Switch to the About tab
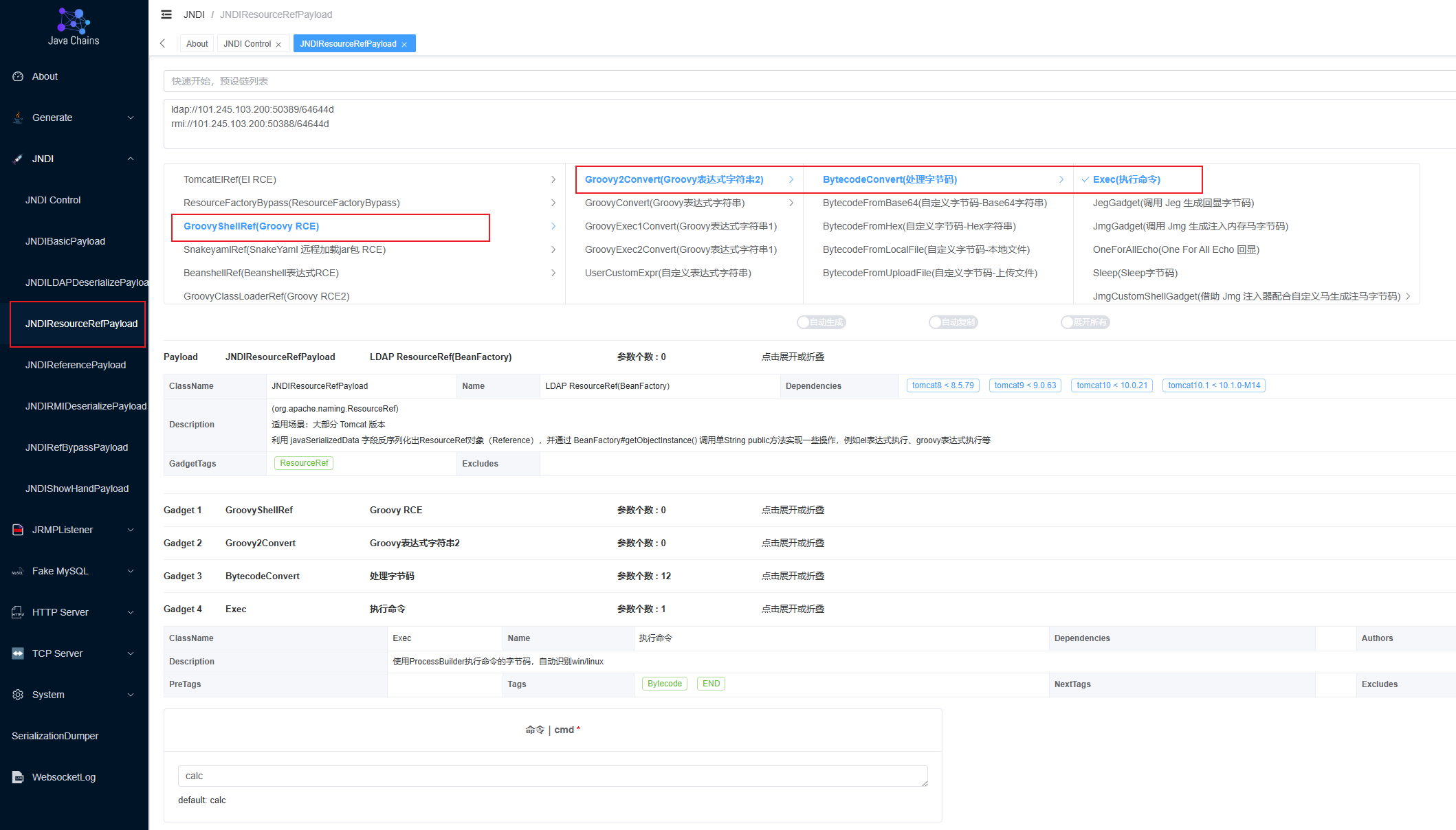Screen dimensions: 1456x830 click(197, 44)
